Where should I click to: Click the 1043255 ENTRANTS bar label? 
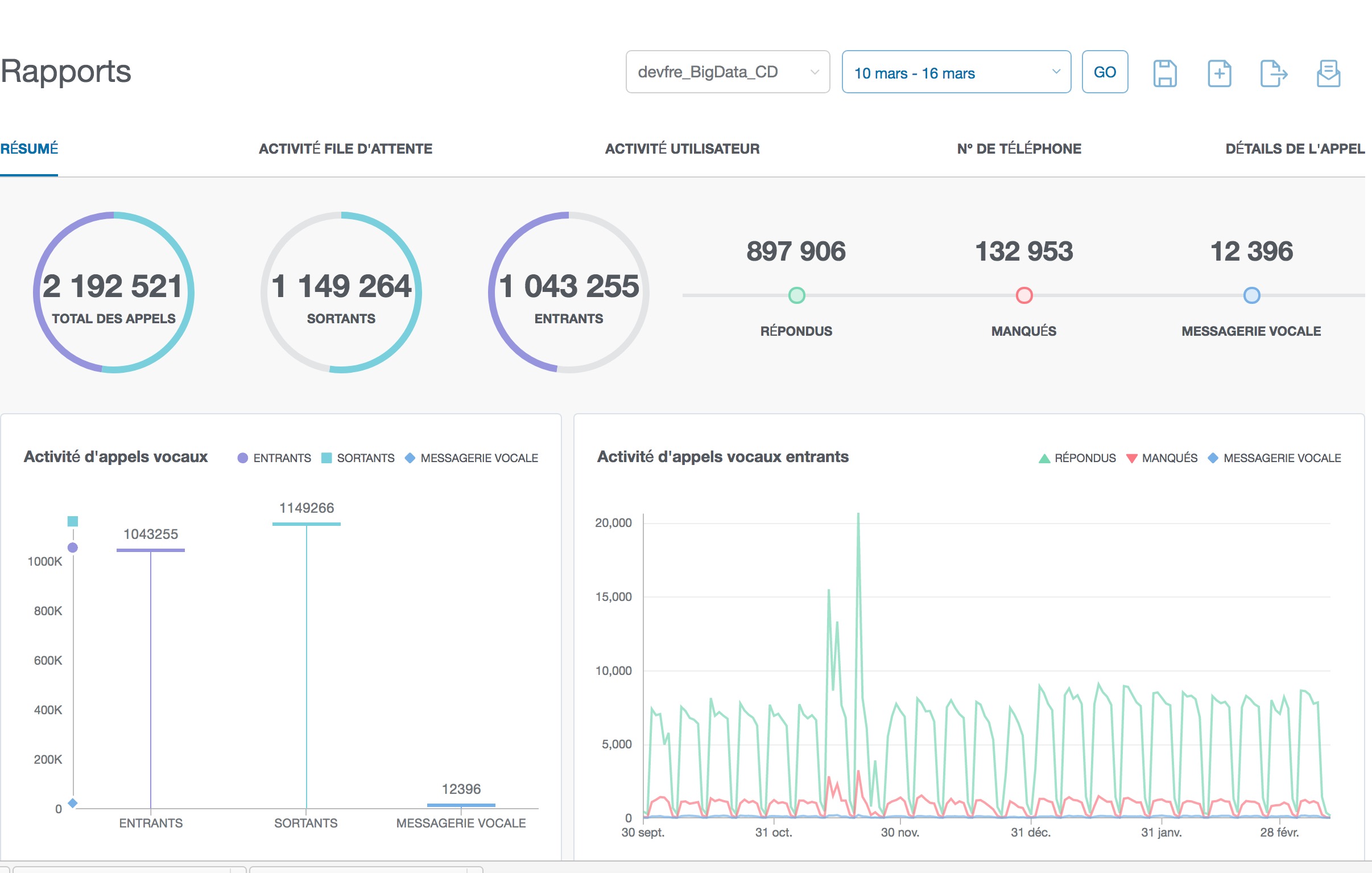[150, 534]
